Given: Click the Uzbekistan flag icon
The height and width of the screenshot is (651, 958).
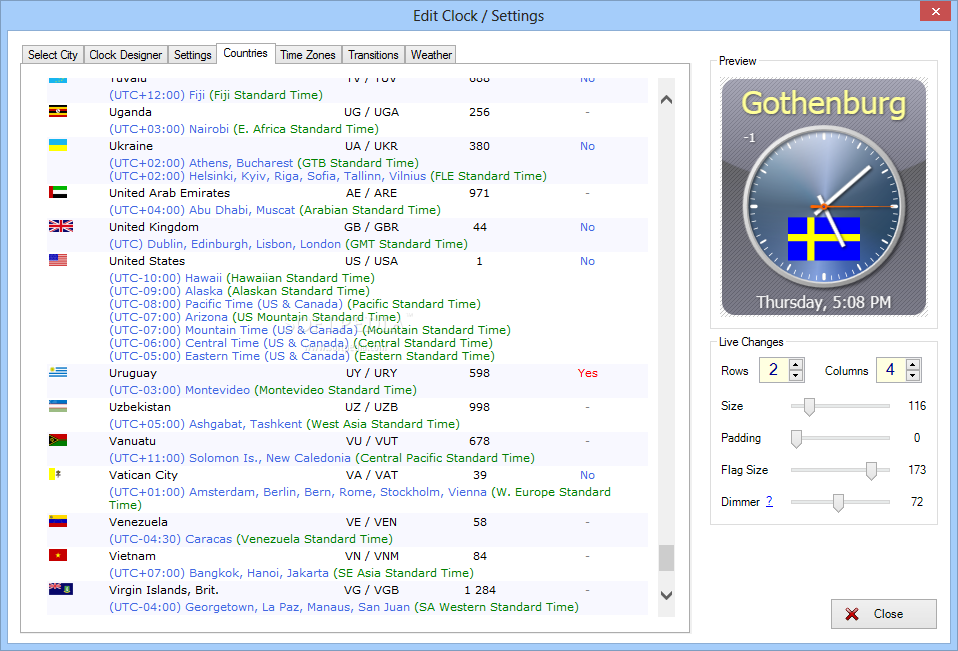Looking at the screenshot, I should click(57, 406).
